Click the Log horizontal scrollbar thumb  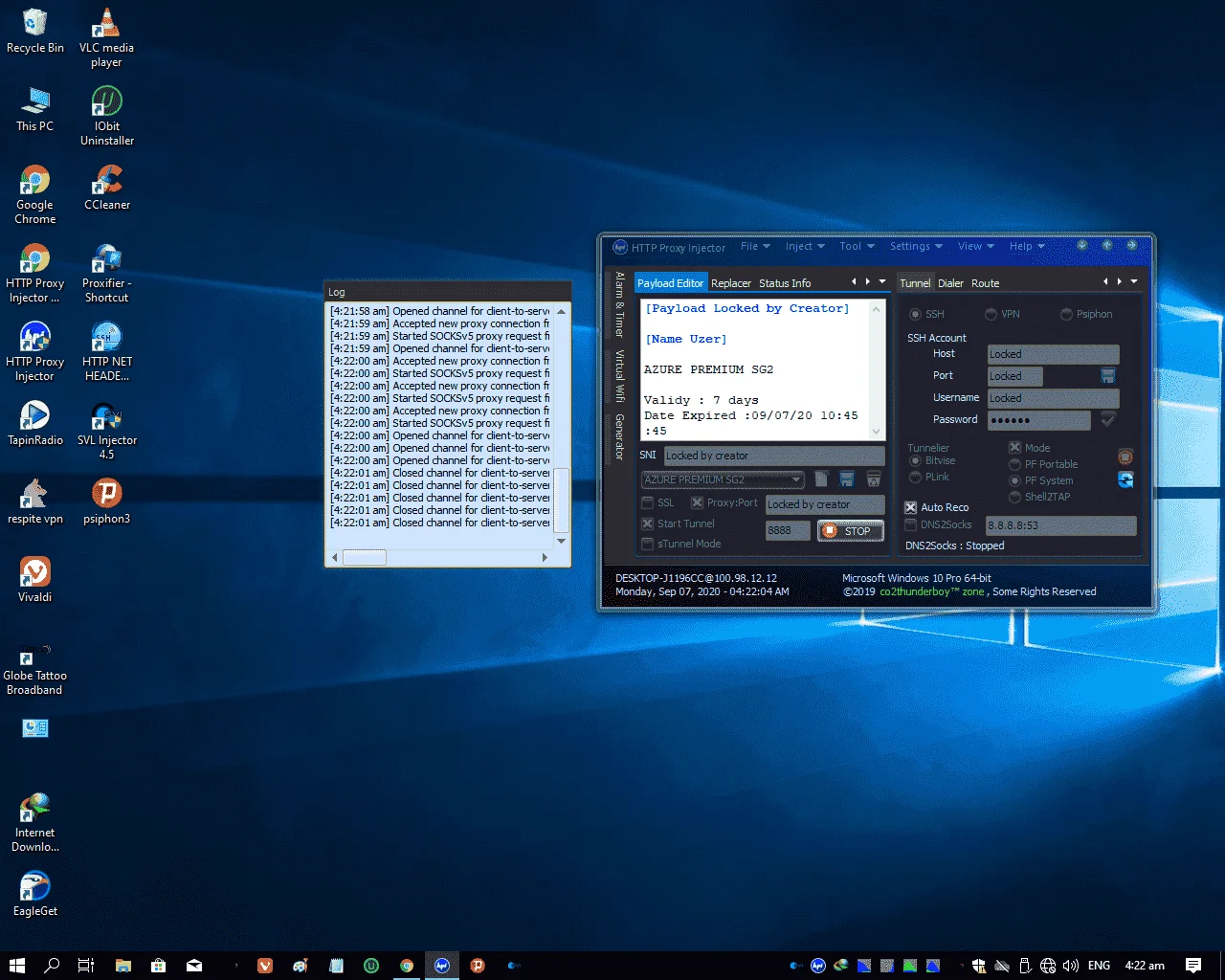365,557
